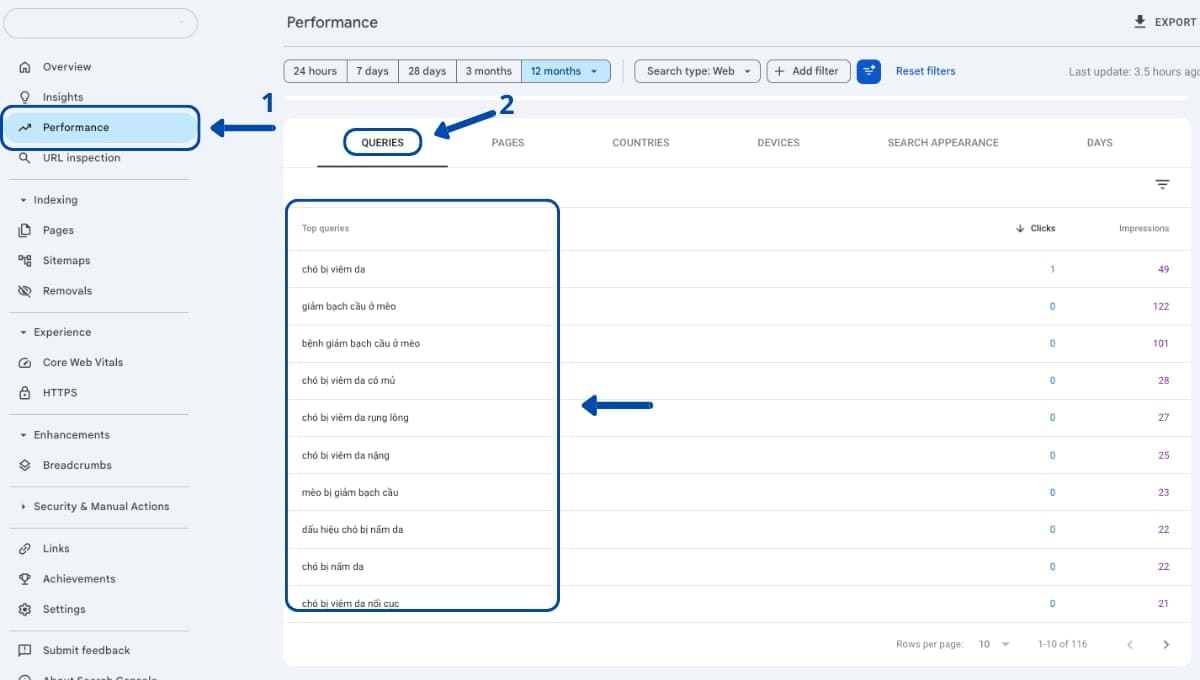Click query "mèo bị giảm bạch cầu"
The image size is (1200, 680).
pos(350,493)
